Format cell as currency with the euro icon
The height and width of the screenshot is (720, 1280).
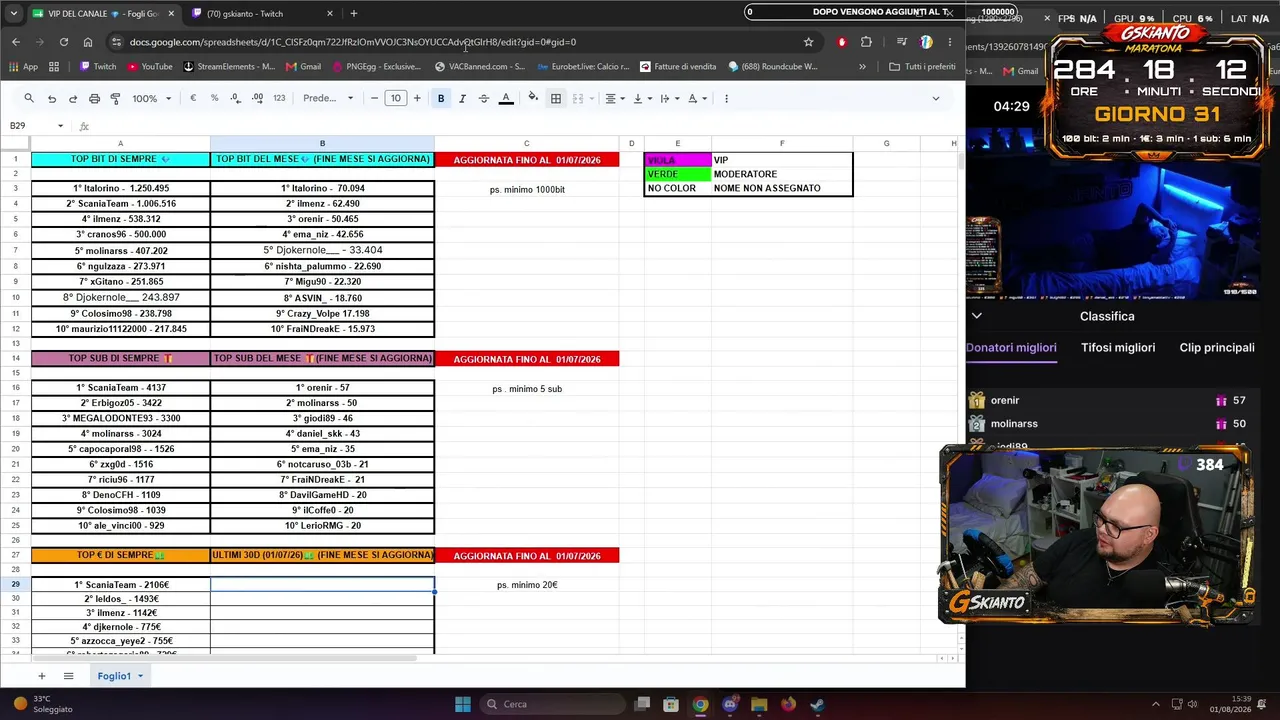[193, 98]
